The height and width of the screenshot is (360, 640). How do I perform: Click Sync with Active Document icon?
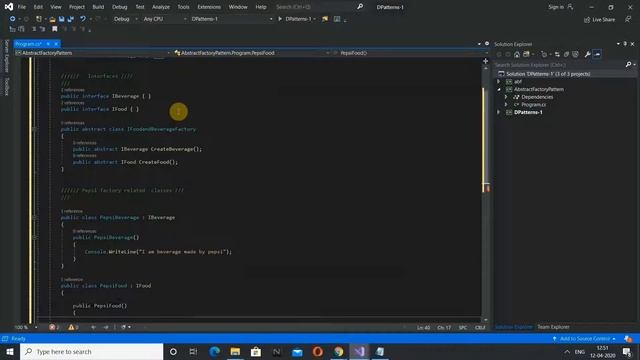coord(557,54)
